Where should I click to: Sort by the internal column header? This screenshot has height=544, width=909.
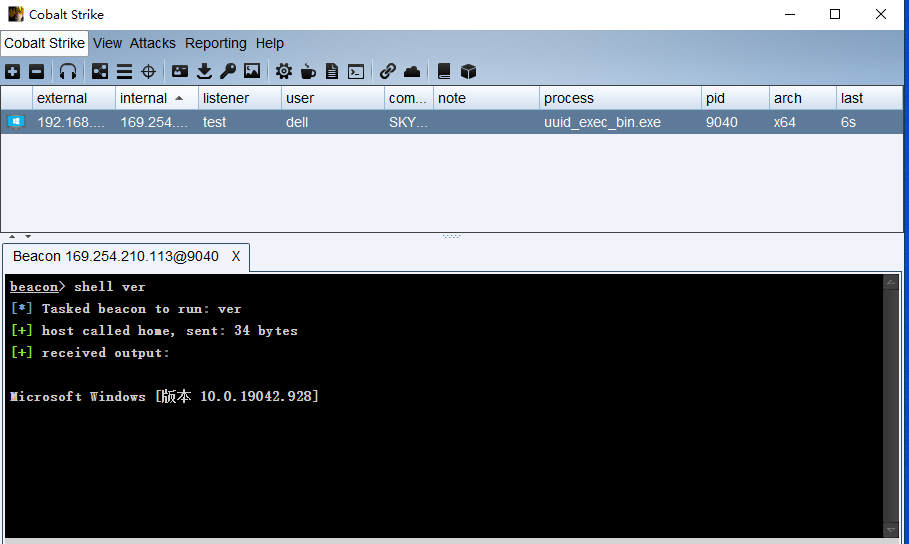click(157, 98)
